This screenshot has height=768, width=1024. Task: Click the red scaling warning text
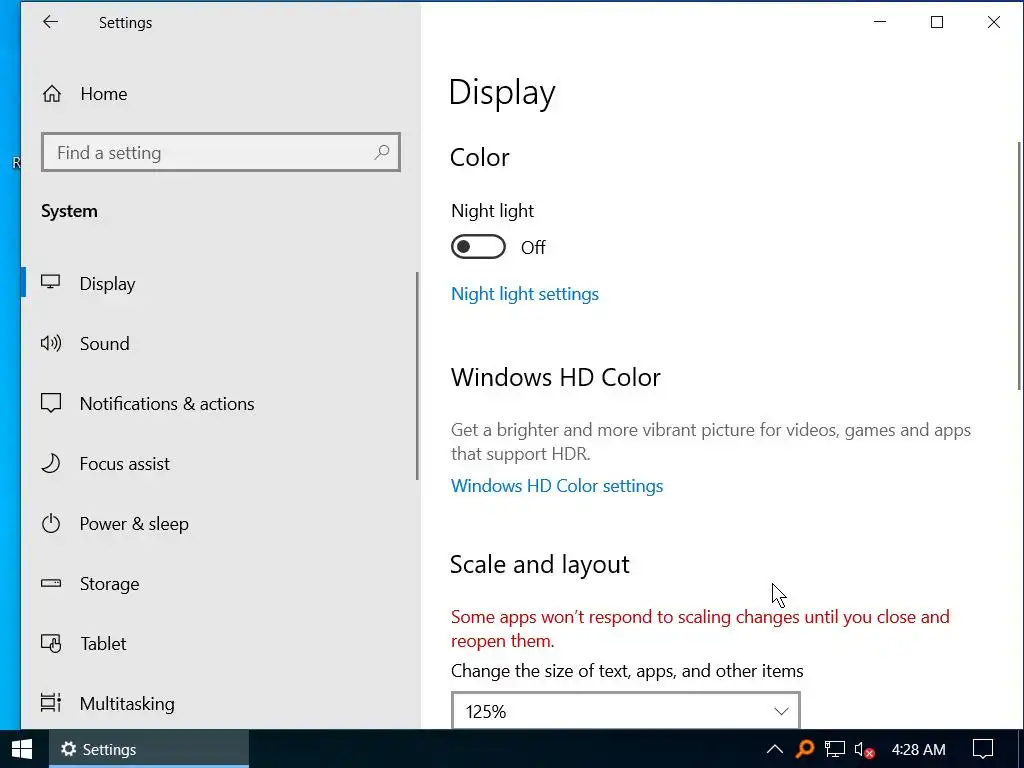tap(700, 628)
